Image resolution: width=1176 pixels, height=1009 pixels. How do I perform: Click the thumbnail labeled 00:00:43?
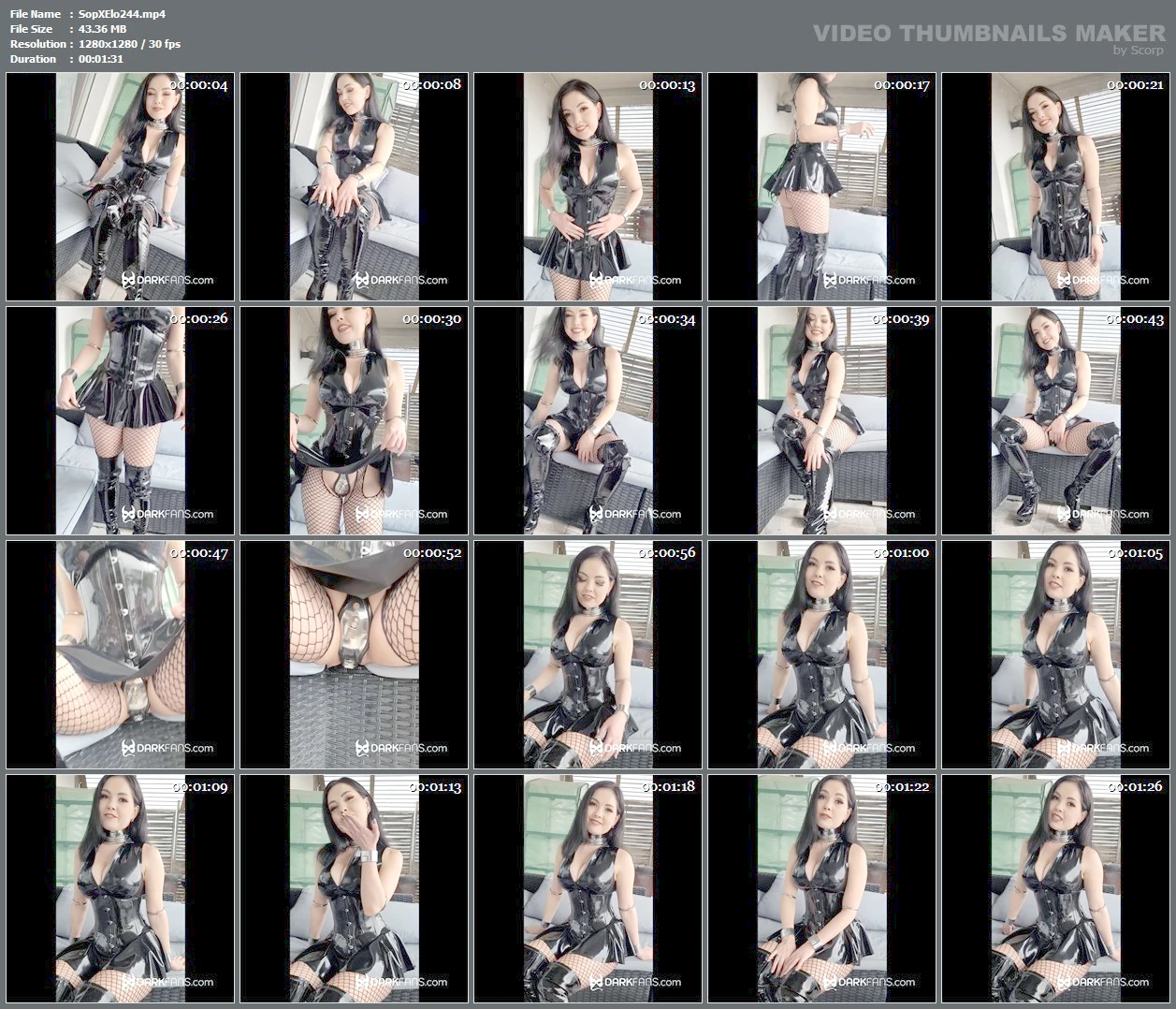[x=1055, y=421]
